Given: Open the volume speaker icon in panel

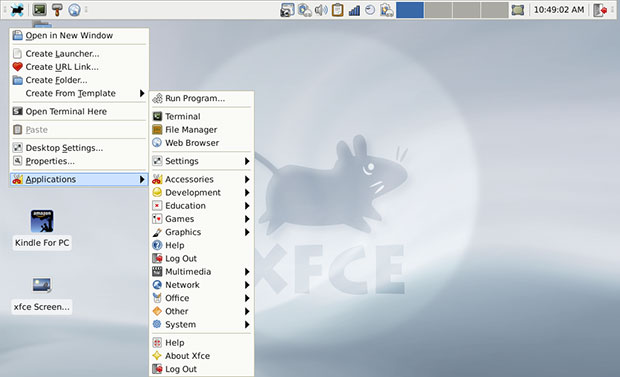Looking at the screenshot, I should click(x=321, y=10).
